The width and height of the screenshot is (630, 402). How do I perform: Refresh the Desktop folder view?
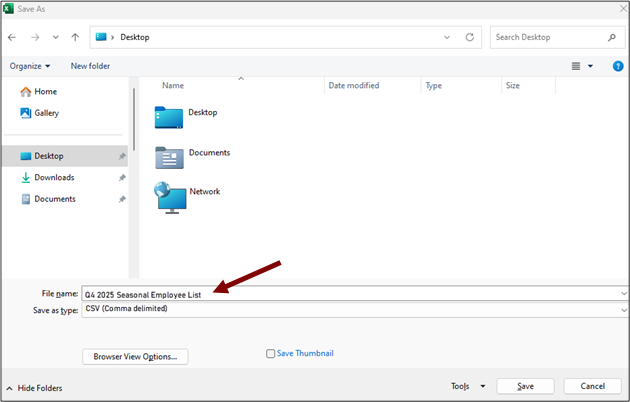(469, 37)
